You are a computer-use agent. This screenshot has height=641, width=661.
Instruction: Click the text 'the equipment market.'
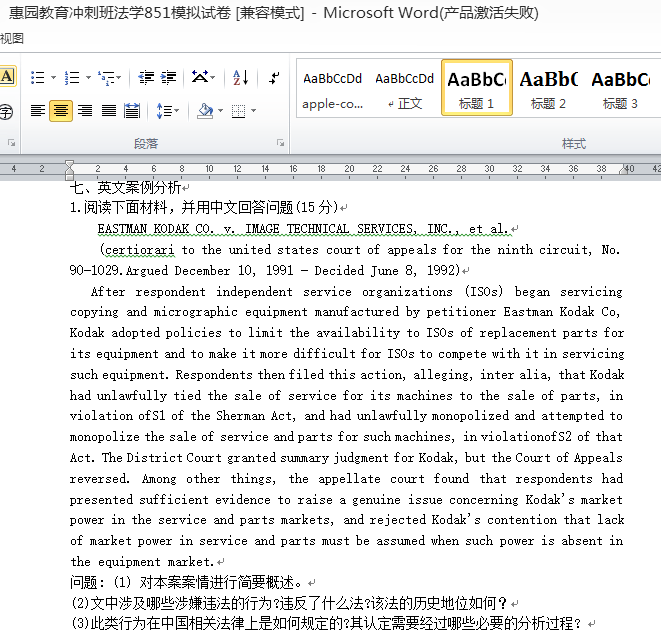tap(142, 562)
